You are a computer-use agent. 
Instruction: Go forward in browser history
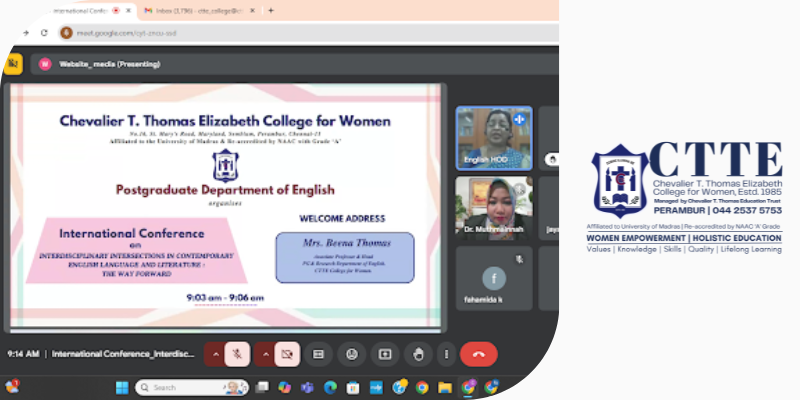[26, 33]
